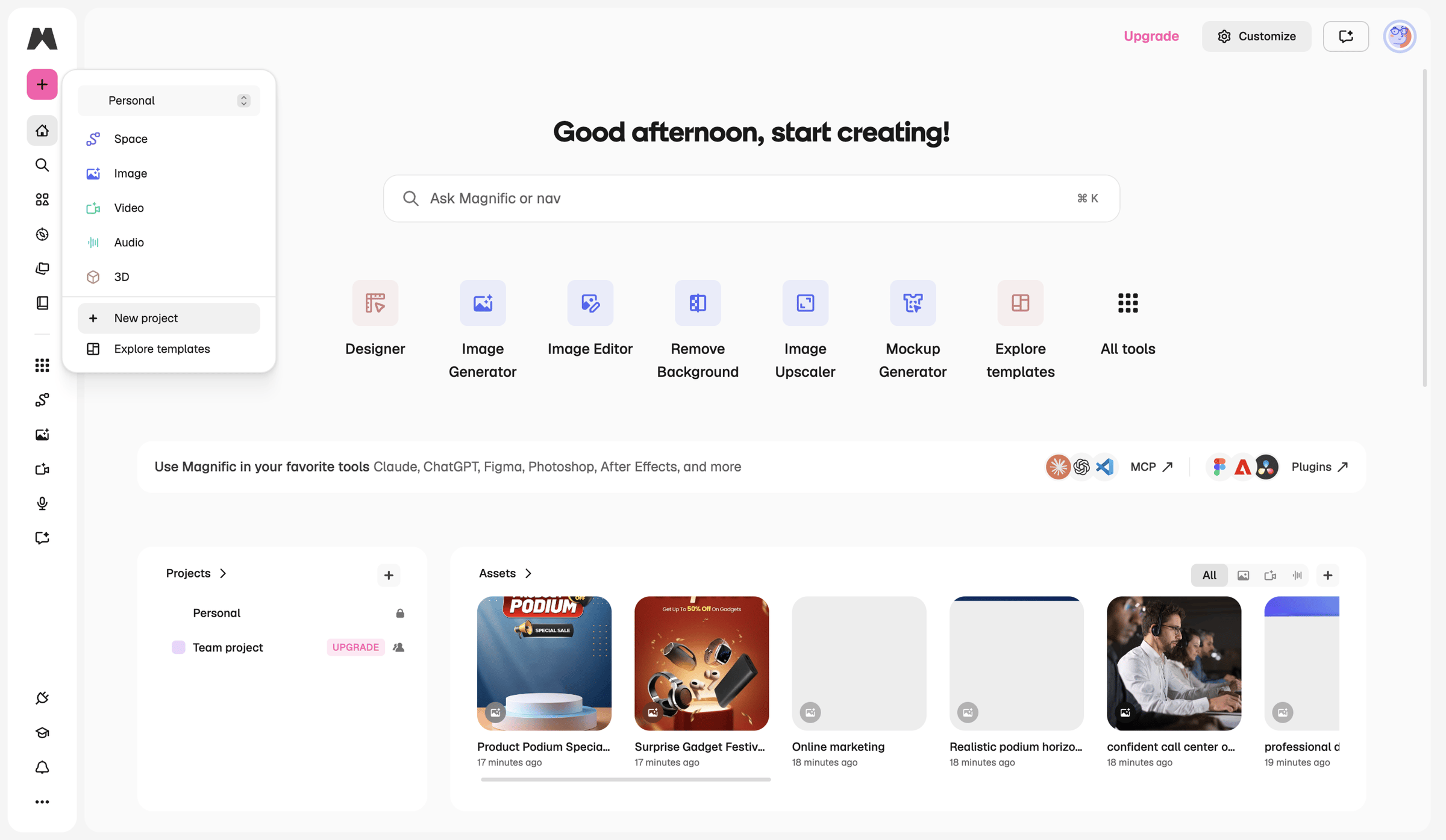Screen dimensions: 1446x840
Task: Open the confident call center asset thumbnail
Action: click(1174, 663)
